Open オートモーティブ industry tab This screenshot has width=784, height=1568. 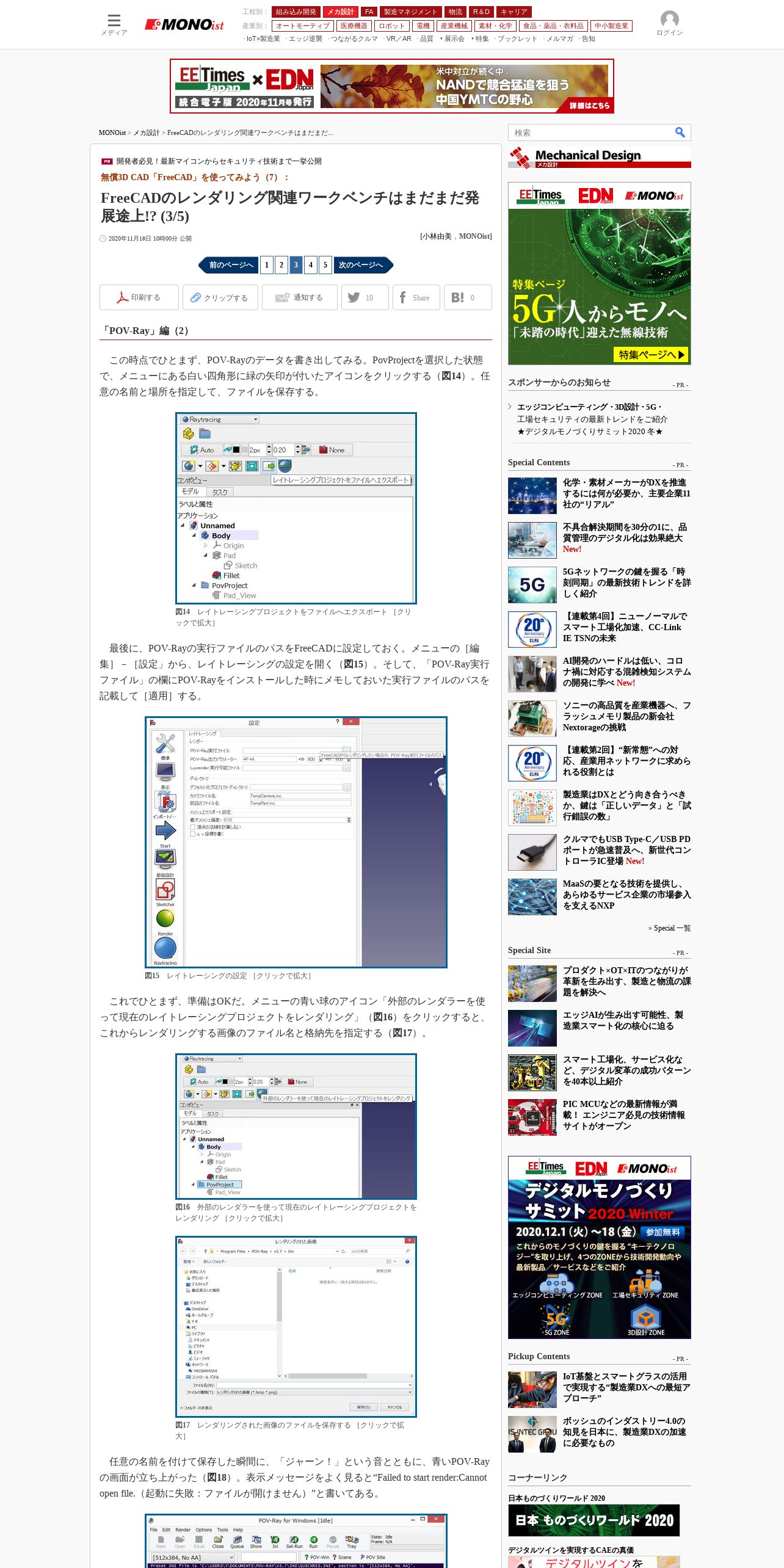[x=302, y=26]
